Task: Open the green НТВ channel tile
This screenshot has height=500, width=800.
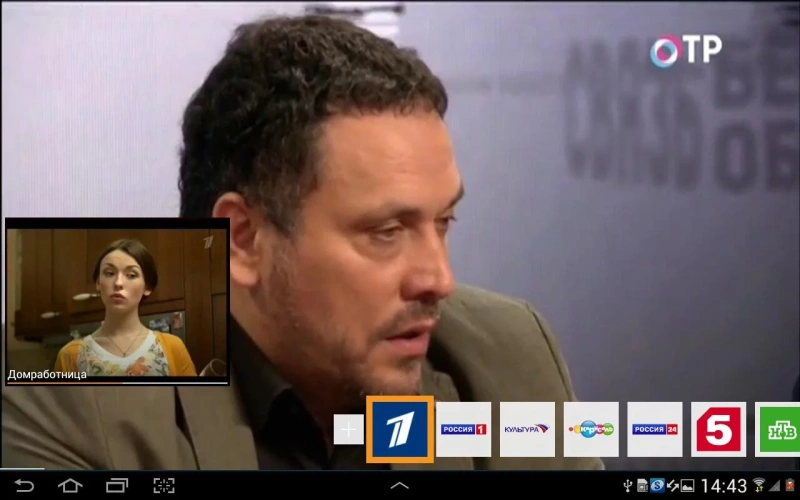Action: pos(778,429)
